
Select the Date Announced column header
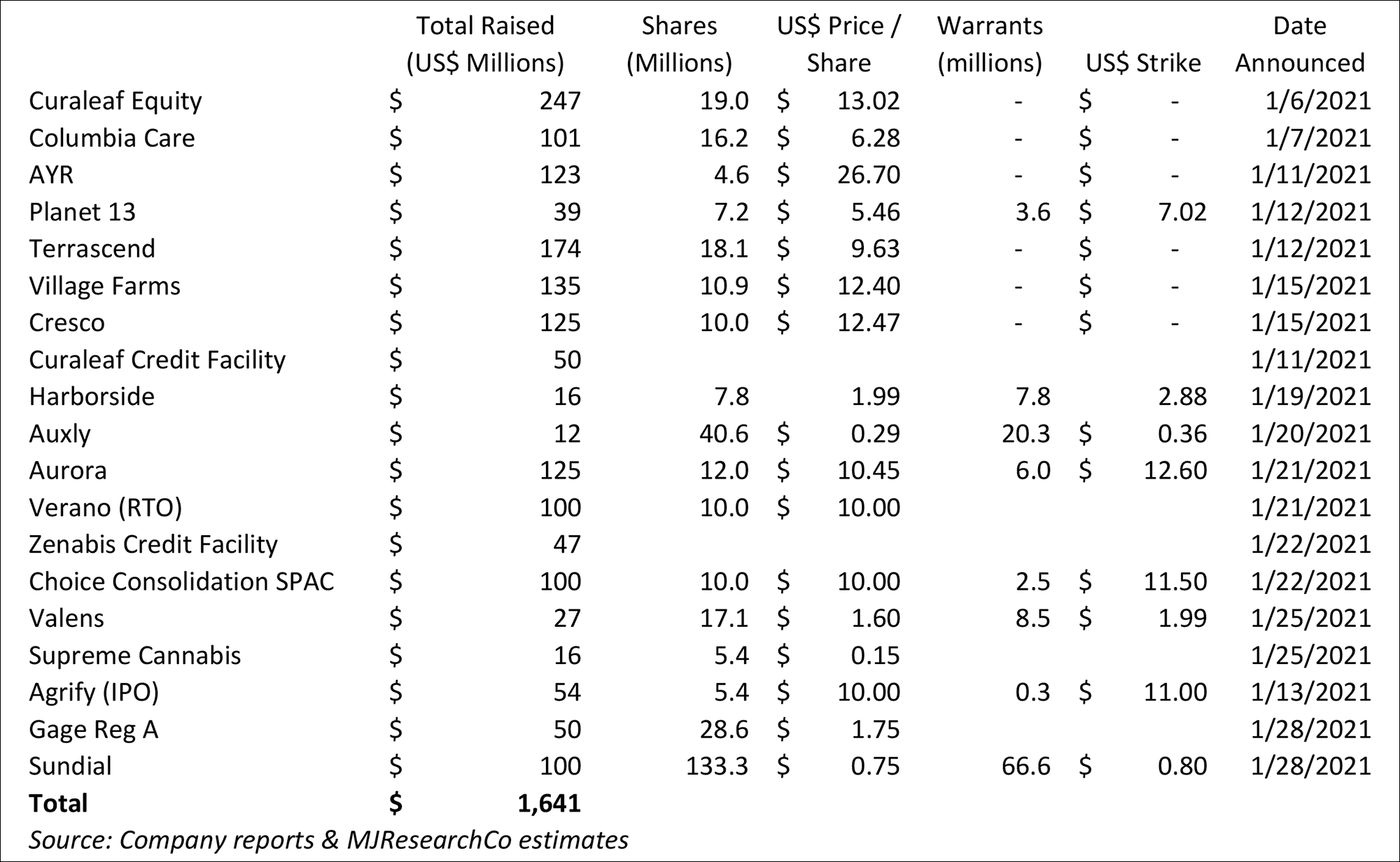point(1299,44)
